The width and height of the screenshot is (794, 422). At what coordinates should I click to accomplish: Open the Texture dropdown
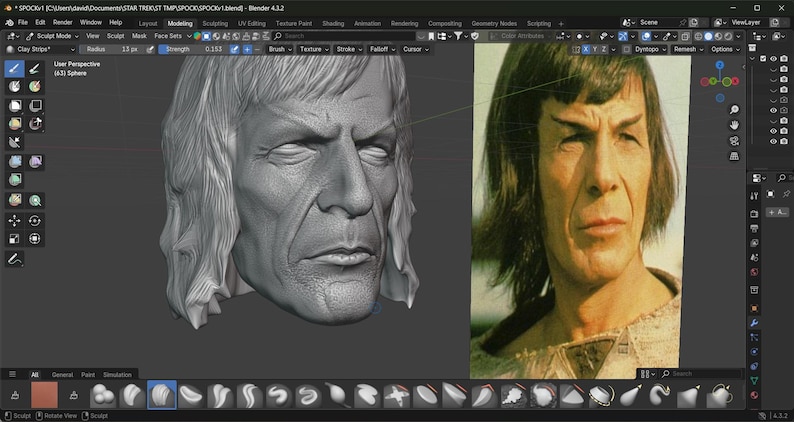pos(314,49)
